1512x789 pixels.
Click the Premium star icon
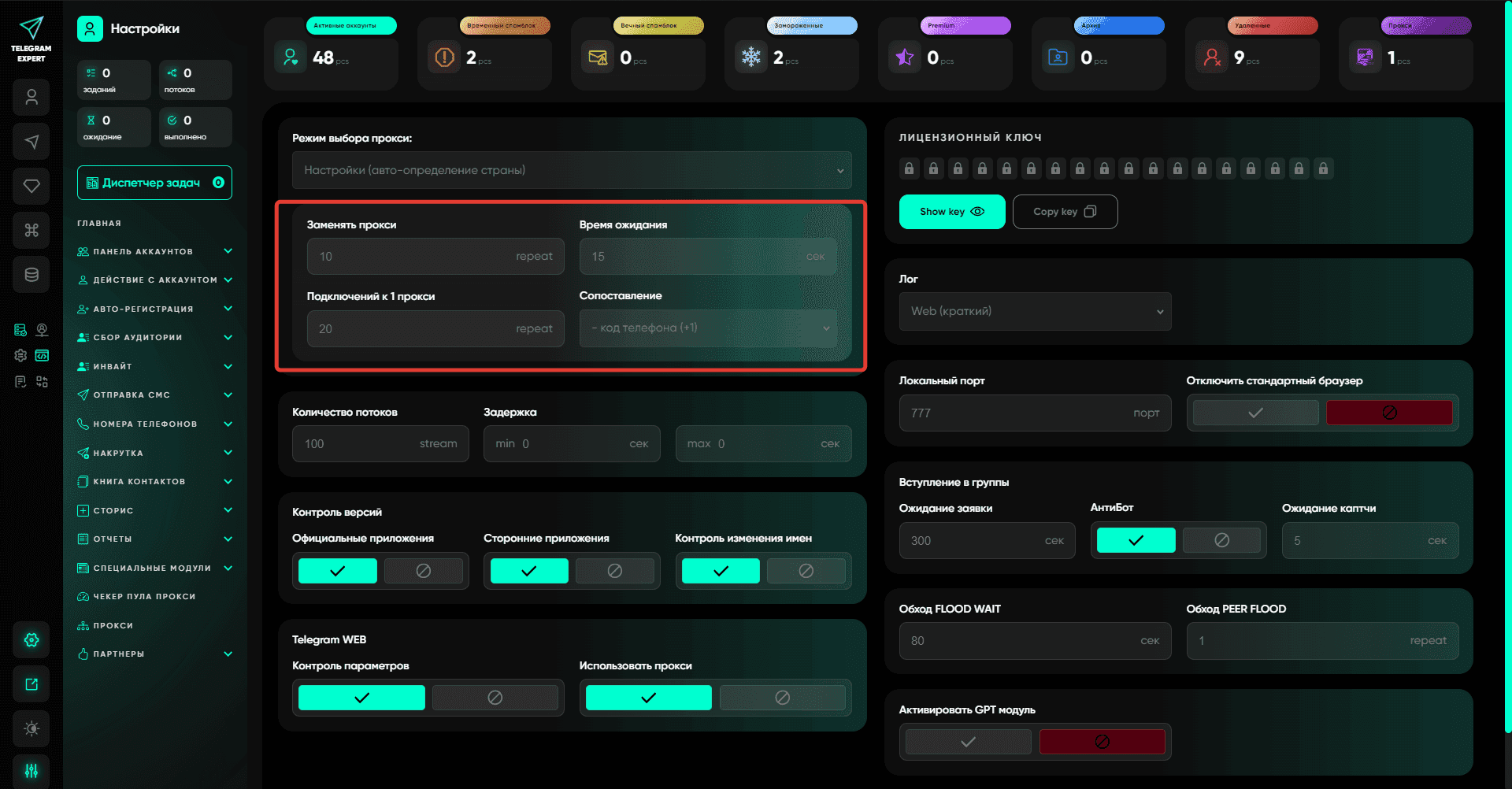click(905, 57)
